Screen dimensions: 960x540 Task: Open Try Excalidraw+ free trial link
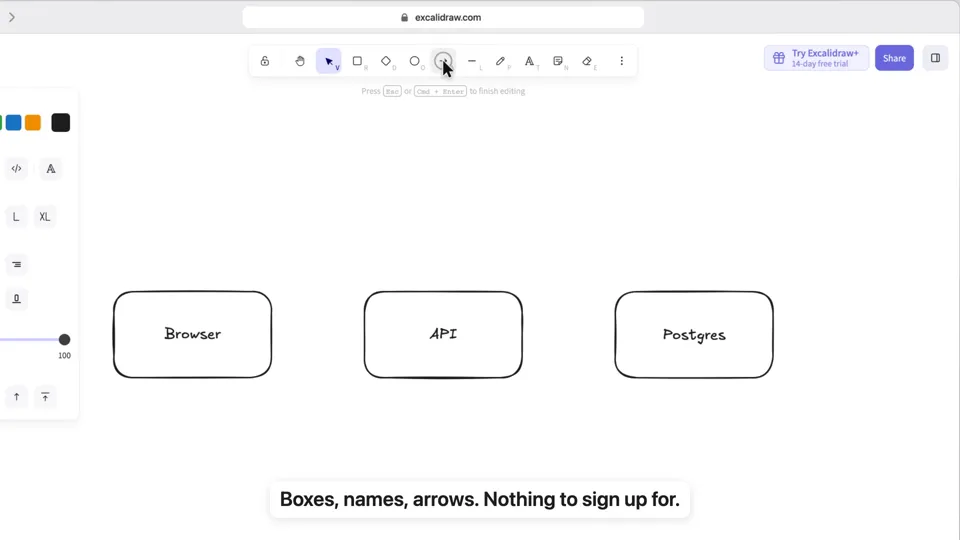click(816, 58)
